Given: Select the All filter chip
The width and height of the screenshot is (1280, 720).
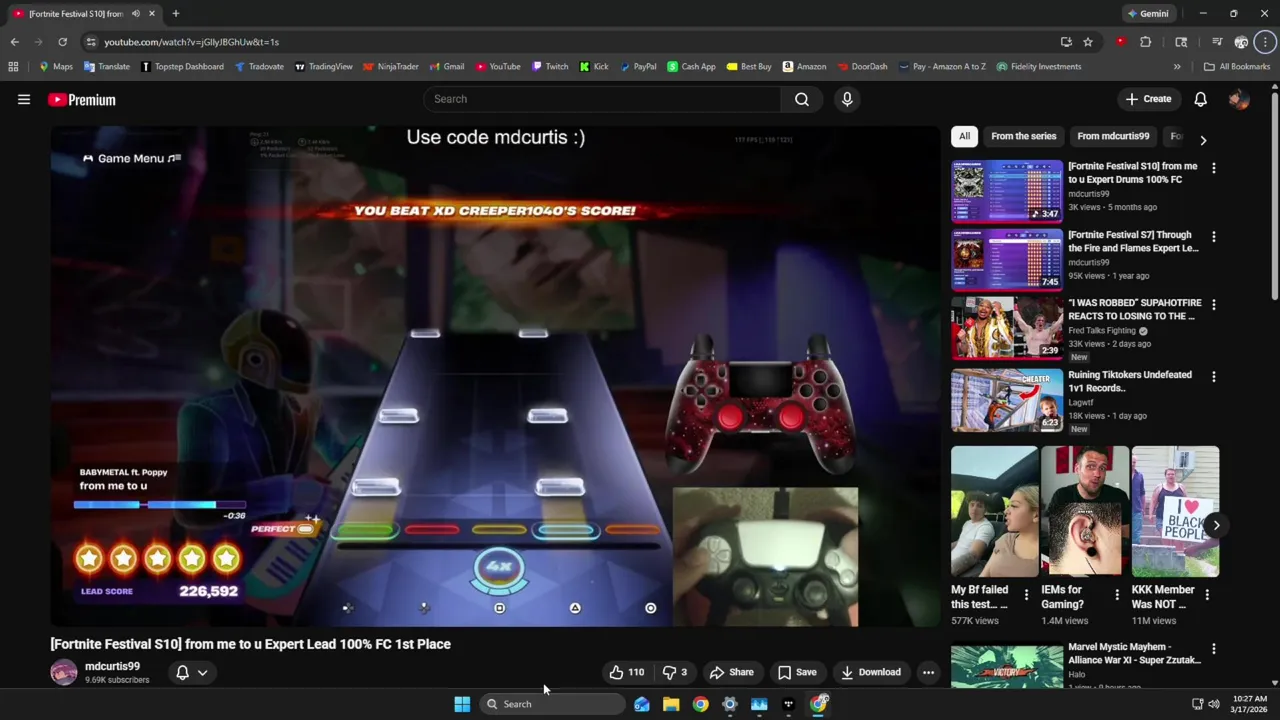Looking at the screenshot, I should pos(964,136).
